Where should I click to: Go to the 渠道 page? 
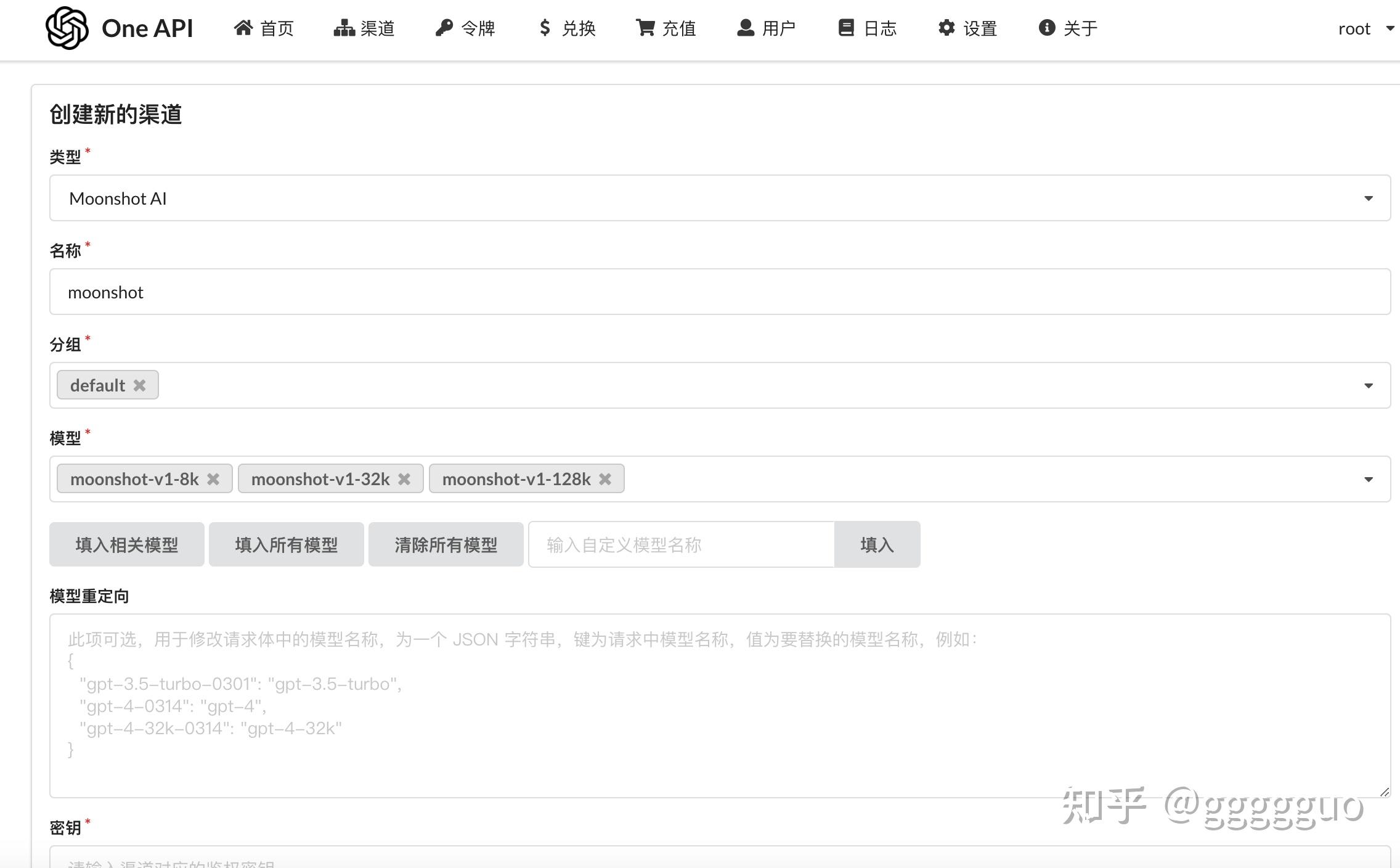coord(364,28)
